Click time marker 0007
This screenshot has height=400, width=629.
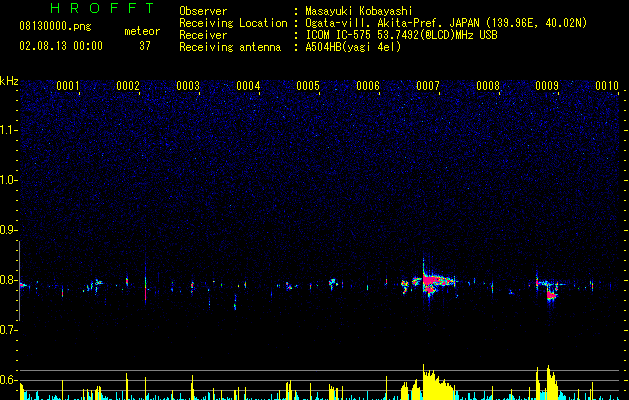pyautogui.click(x=428, y=86)
